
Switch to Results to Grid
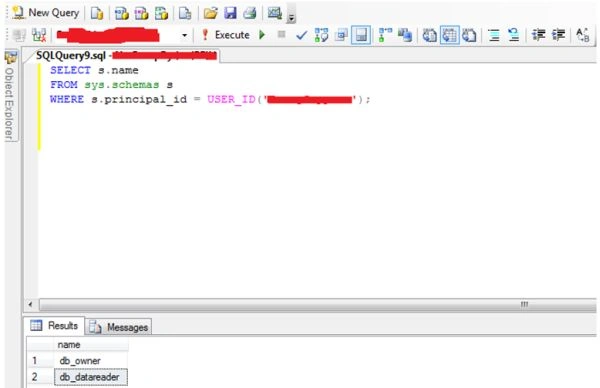click(x=450, y=36)
